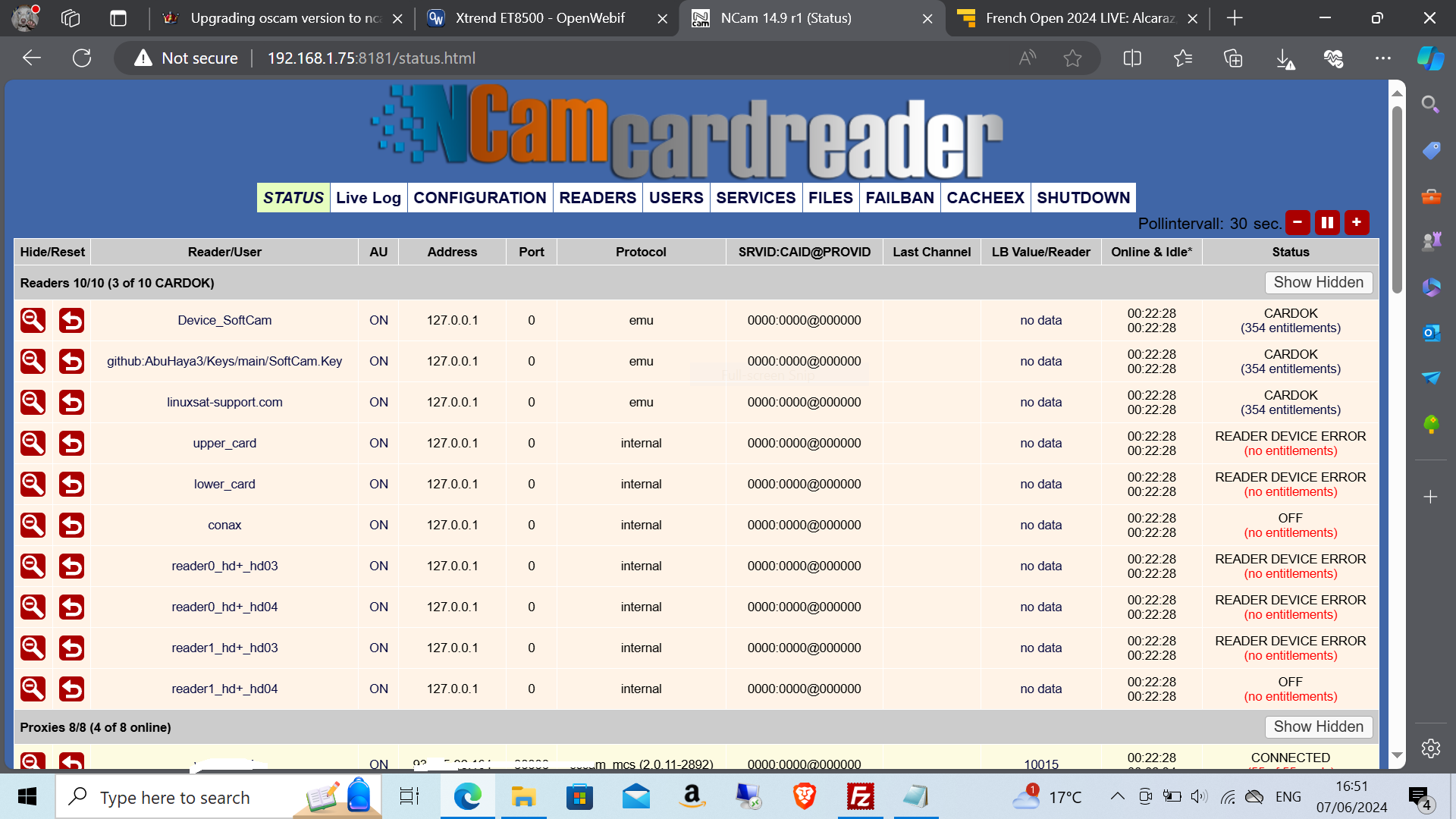Image resolution: width=1456 pixels, height=819 pixels.
Task: Open the Copilot sidebar
Action: [1430, 58]
